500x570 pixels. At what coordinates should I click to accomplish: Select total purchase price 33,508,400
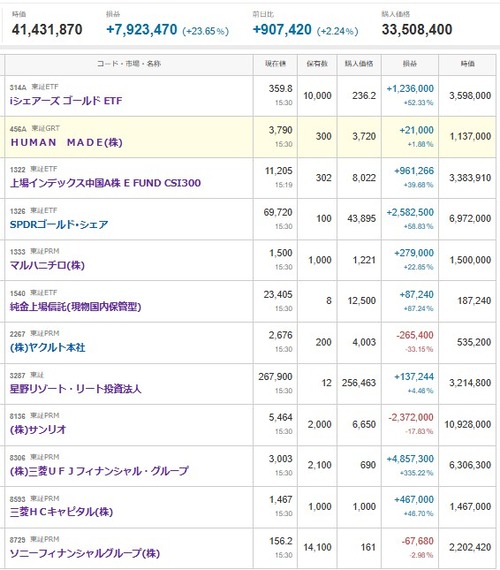coord(417,29)
